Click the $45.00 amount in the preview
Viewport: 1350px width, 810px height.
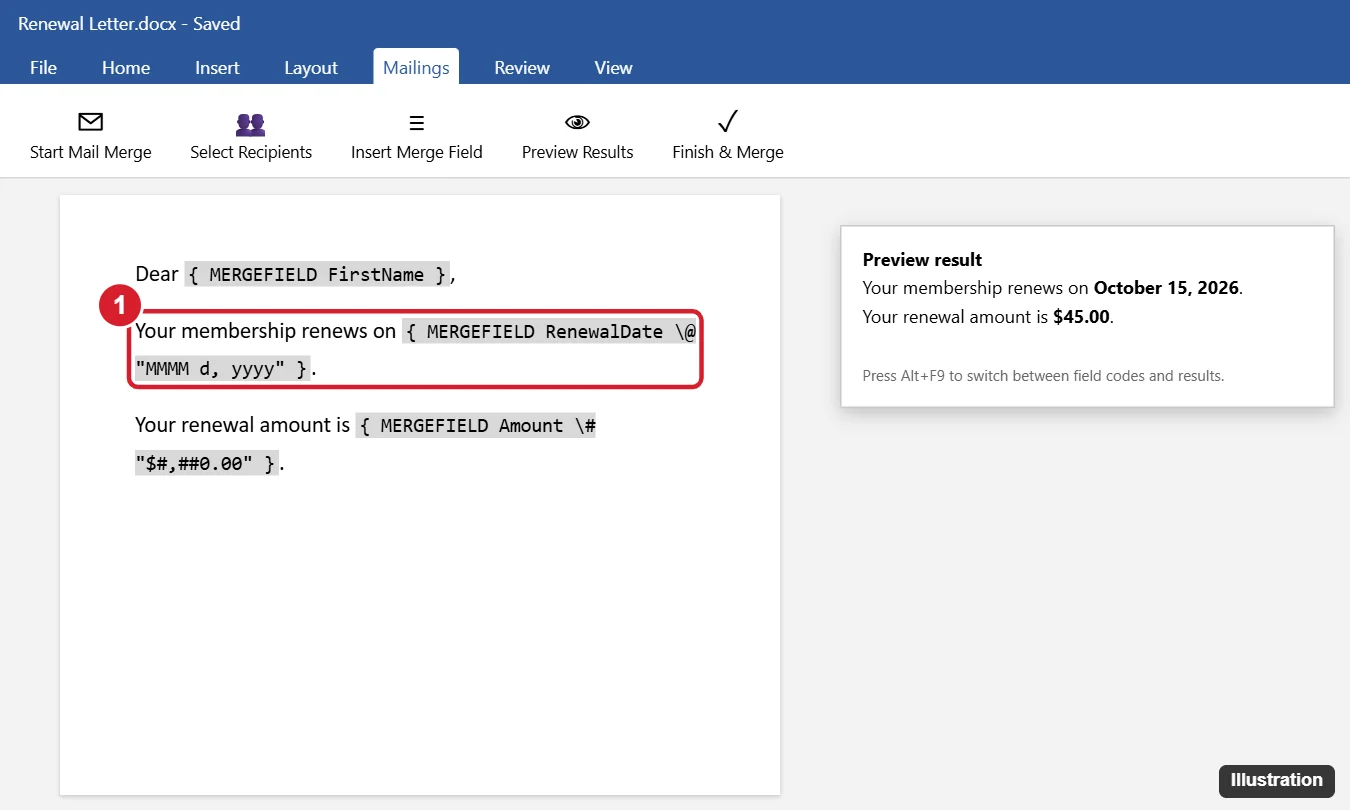click(x=1082, y=318)
